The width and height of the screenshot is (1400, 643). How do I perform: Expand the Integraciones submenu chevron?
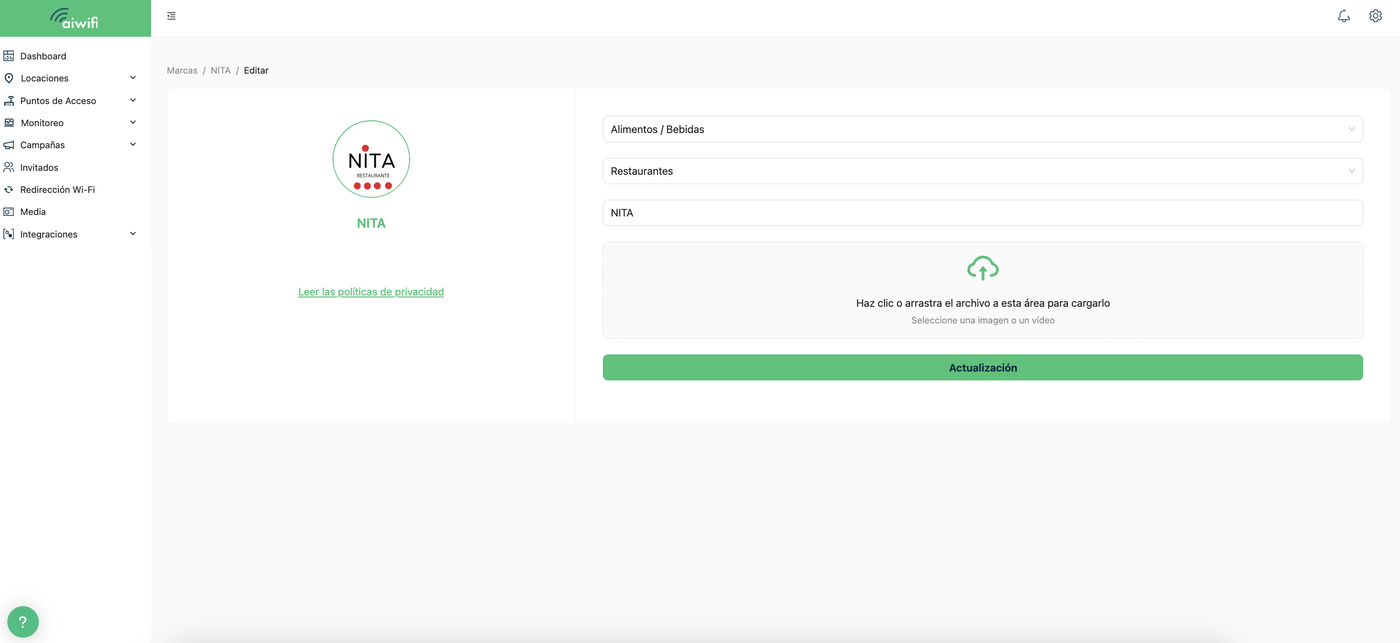[133, 234]
